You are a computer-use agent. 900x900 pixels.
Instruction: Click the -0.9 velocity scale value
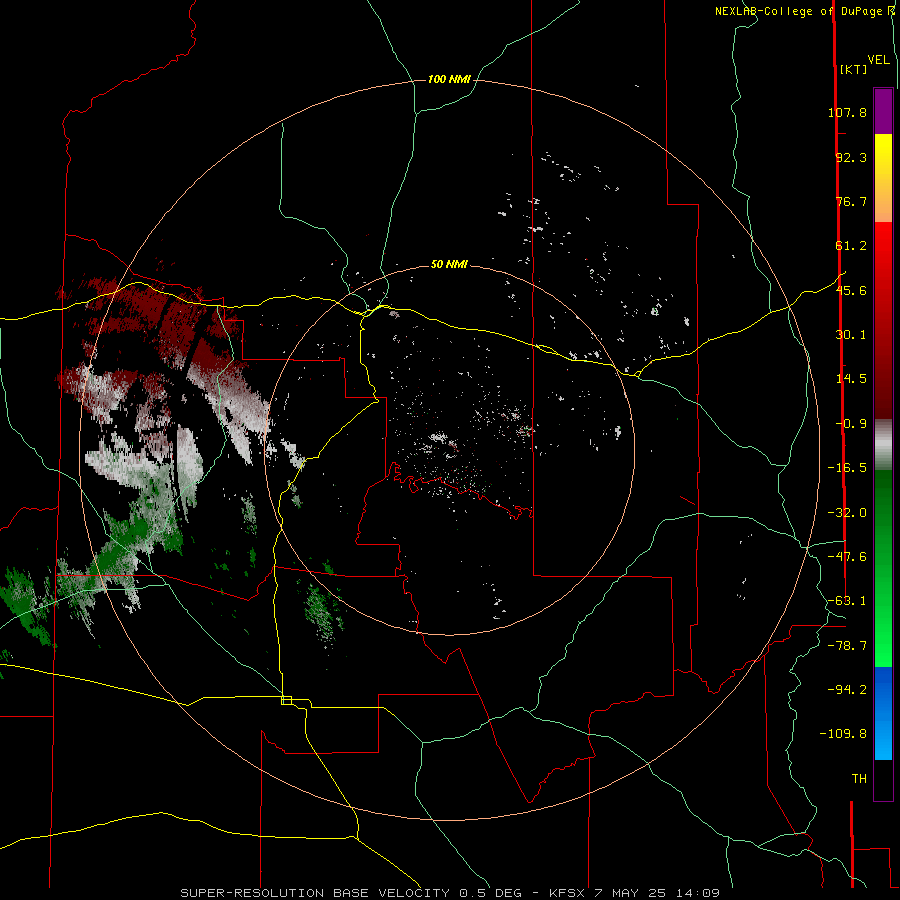click(851, 424)
